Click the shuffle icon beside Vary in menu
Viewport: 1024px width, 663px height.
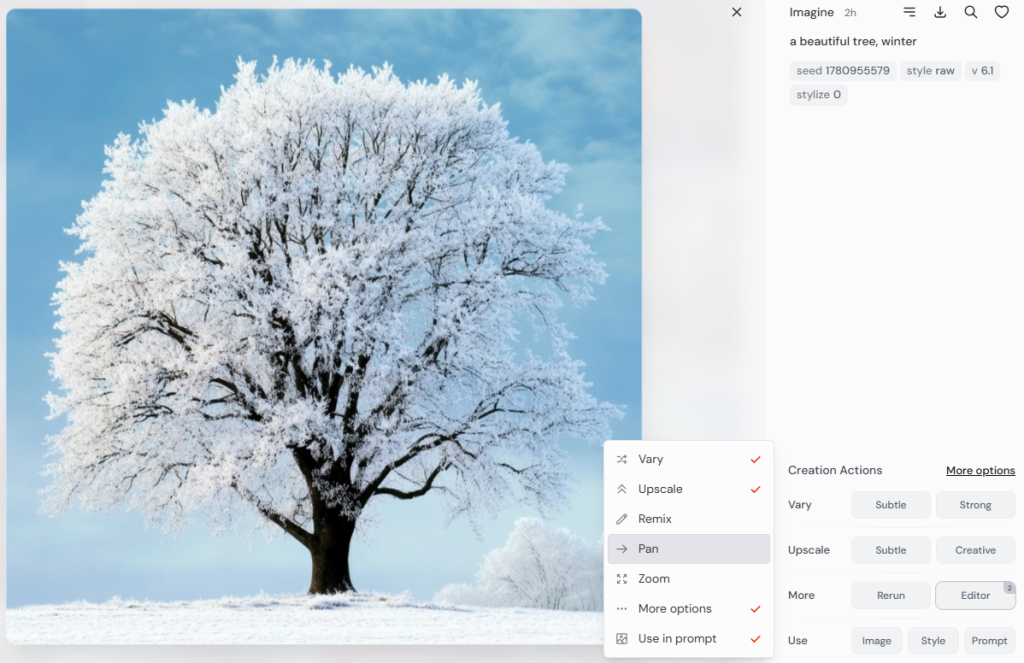(x=622, y=459)
